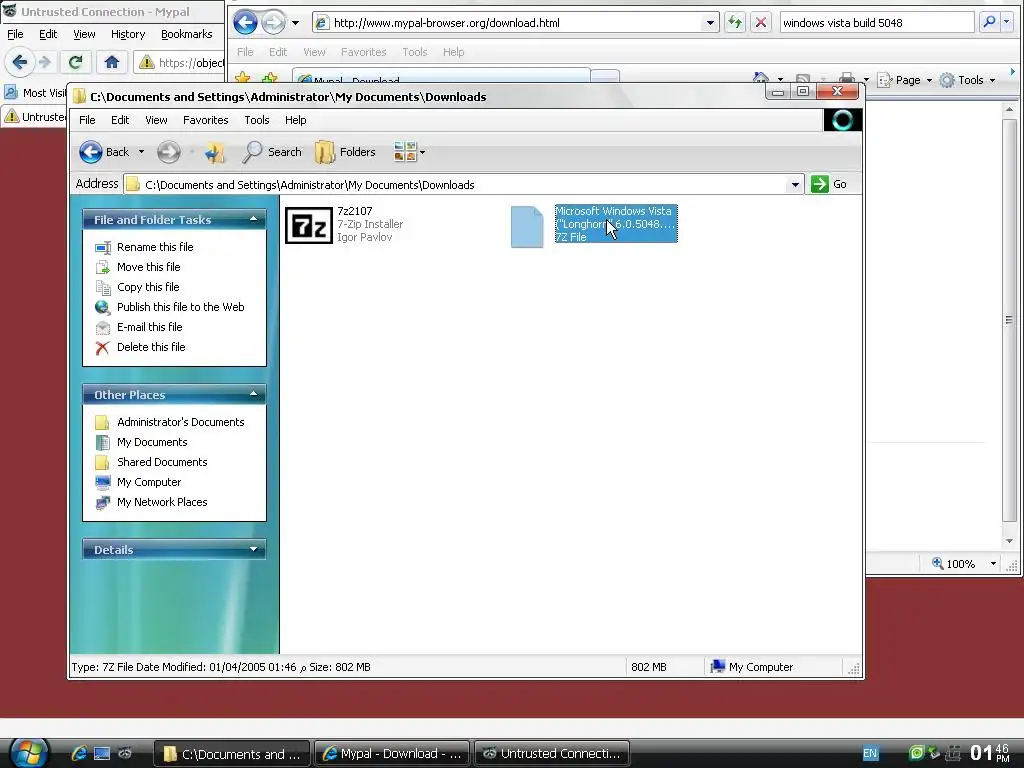Click Internet Explorer Refresh icon
1024x768 pixels.
[x=735, y=23]
